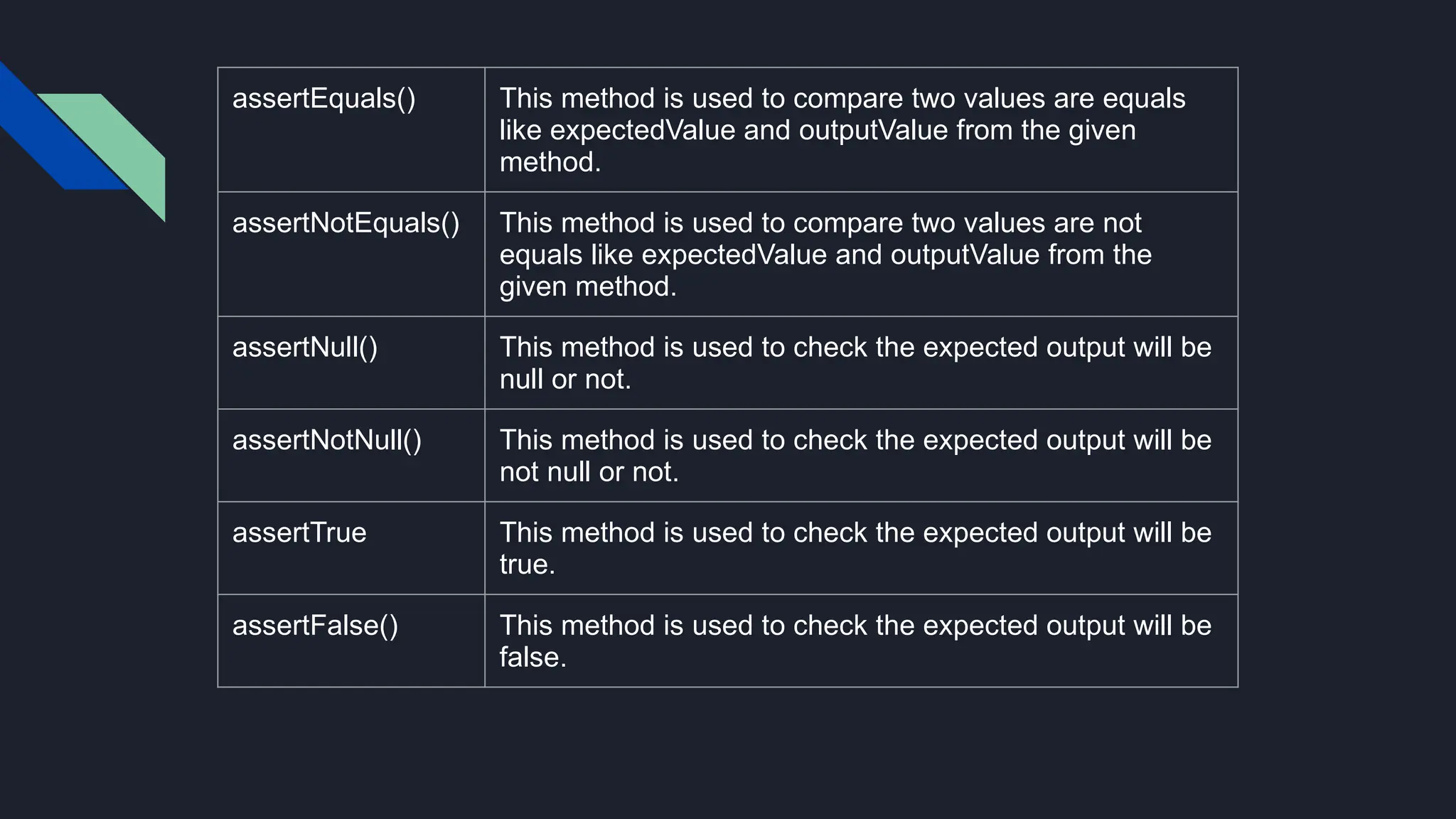This screenshot has height=819, width=1456.
Task: Click the assertEquals() method name cell
Action: 323,99
